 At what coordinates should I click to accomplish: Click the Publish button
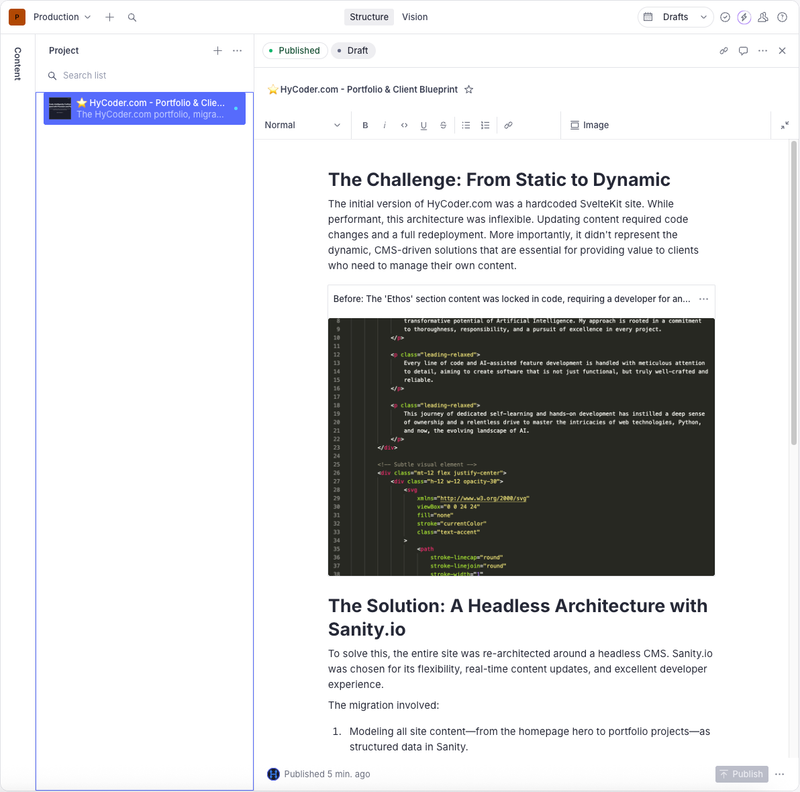coord(742,773)
